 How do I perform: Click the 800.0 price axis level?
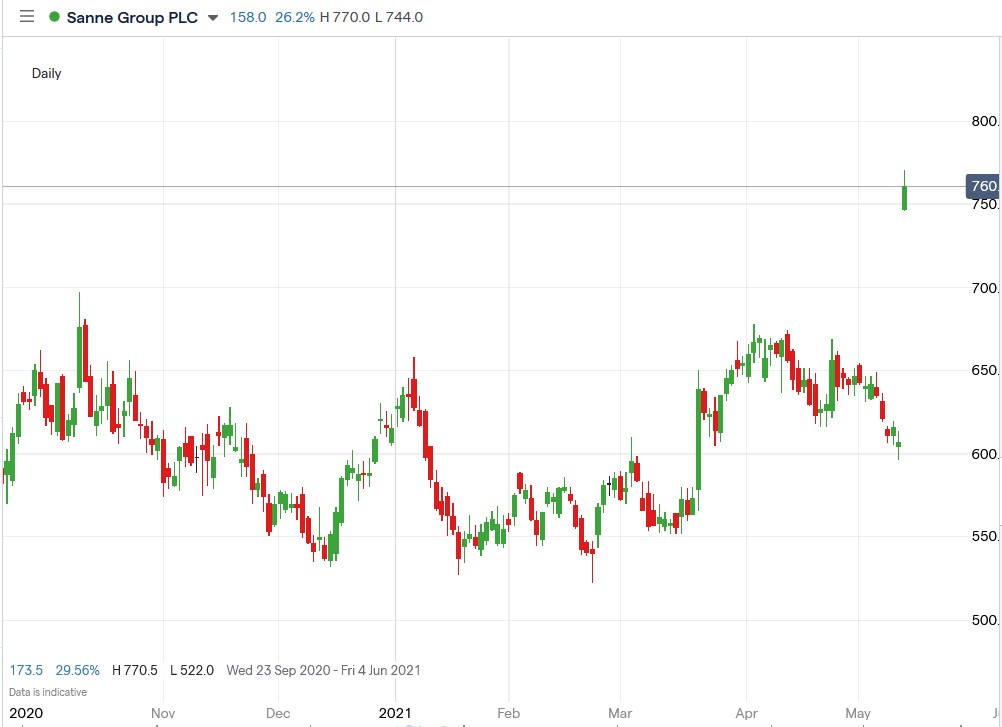coord(985,121)
